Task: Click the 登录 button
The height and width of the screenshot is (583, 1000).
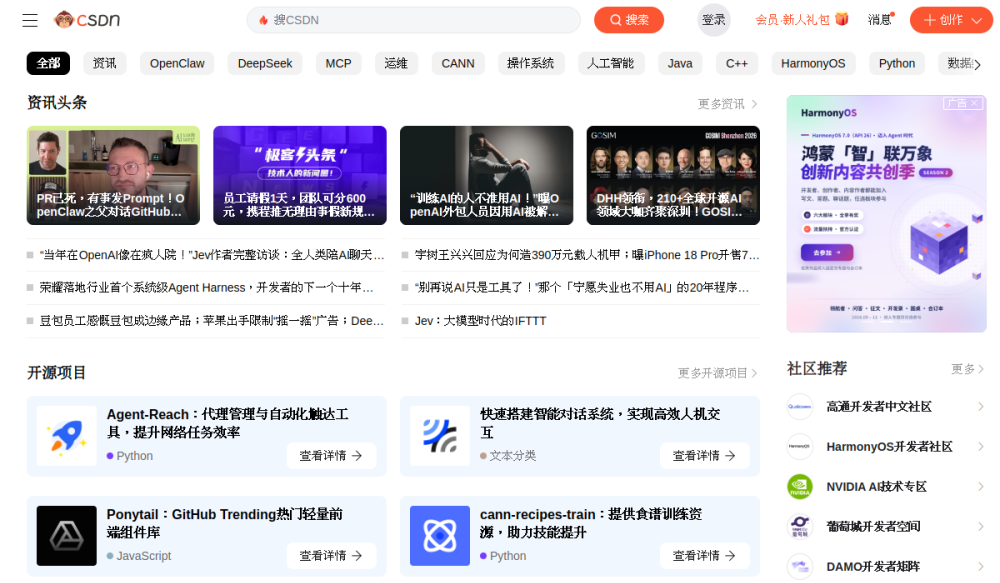Action: [x=714, y=20]
